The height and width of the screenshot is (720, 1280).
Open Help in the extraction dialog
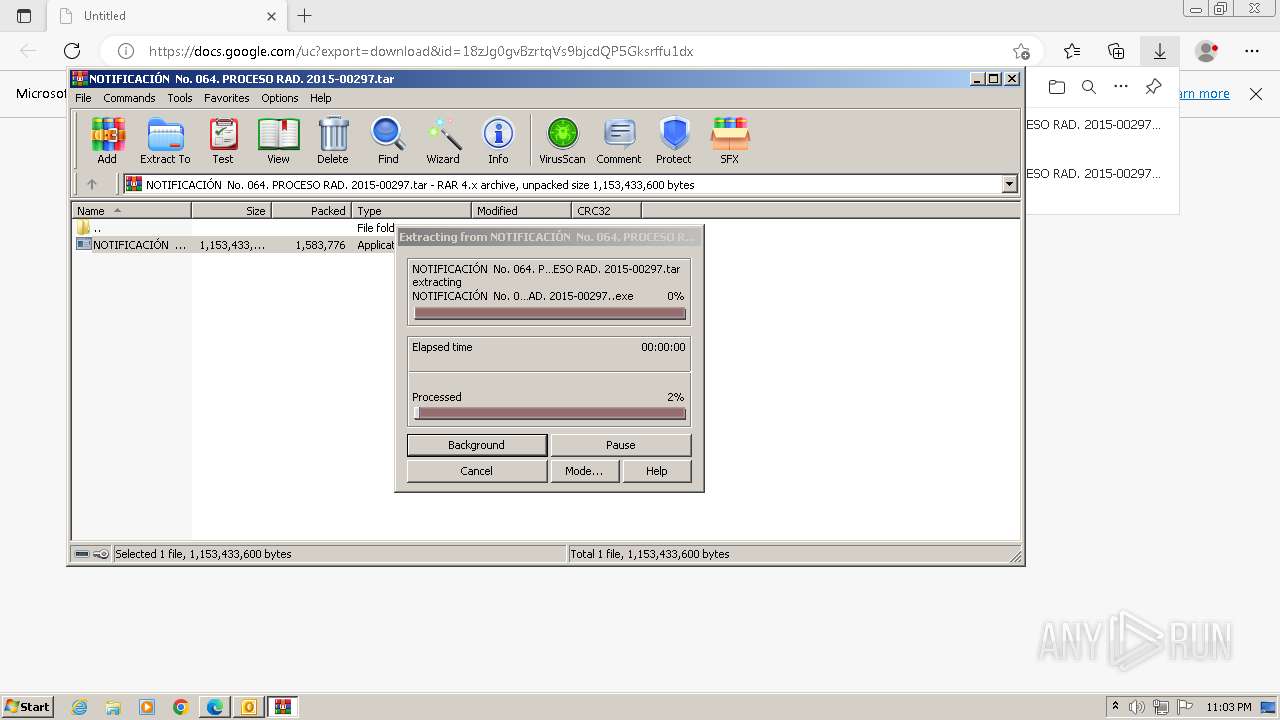656,471
